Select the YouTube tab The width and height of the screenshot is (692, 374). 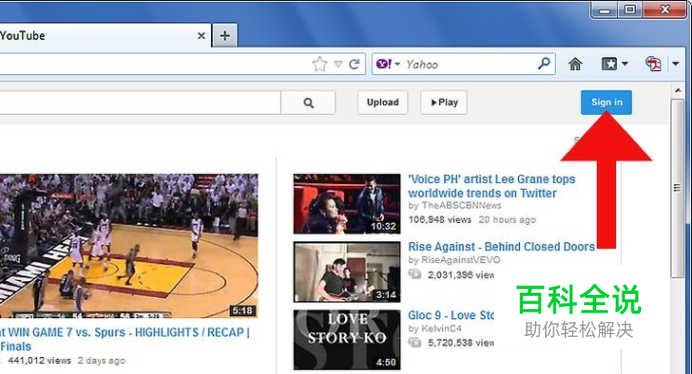(104, 36)
